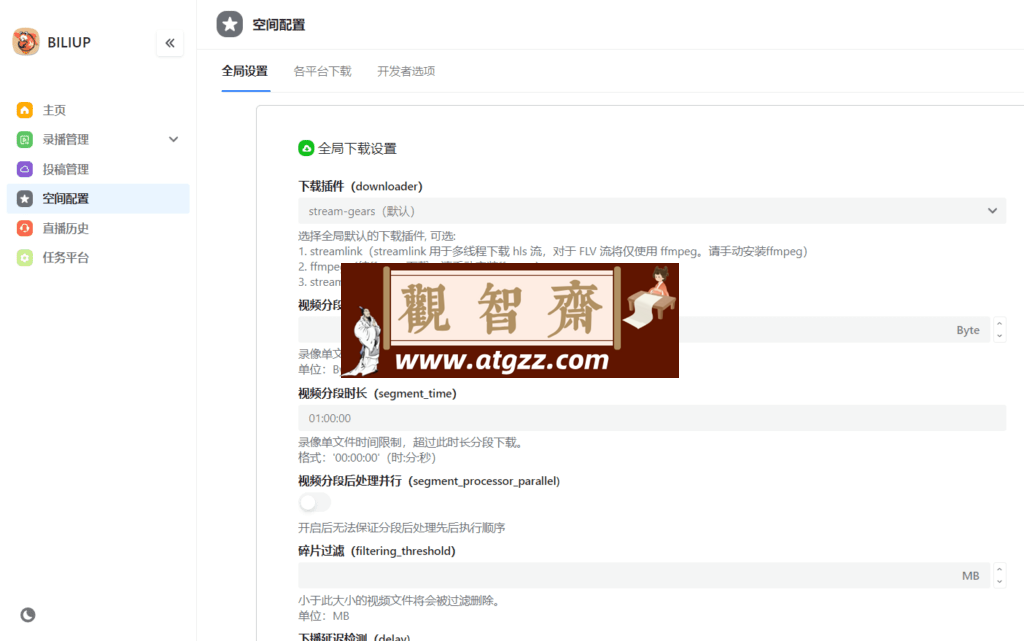Click the 开启后无法保证分段后处理先后执行顺序 hint
The width and height of the screenshot is (1024, 641).
402,527
